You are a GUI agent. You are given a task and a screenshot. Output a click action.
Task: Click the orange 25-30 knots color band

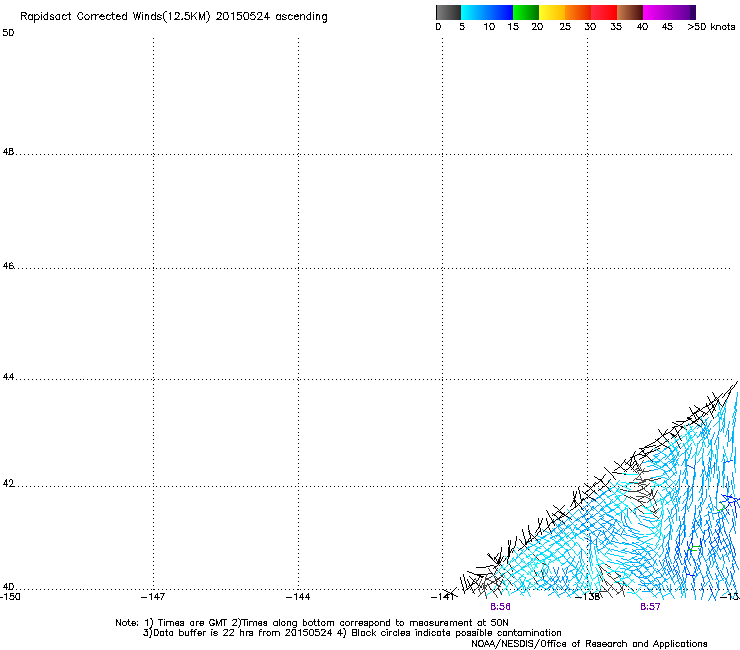click(x=578, y=12)
